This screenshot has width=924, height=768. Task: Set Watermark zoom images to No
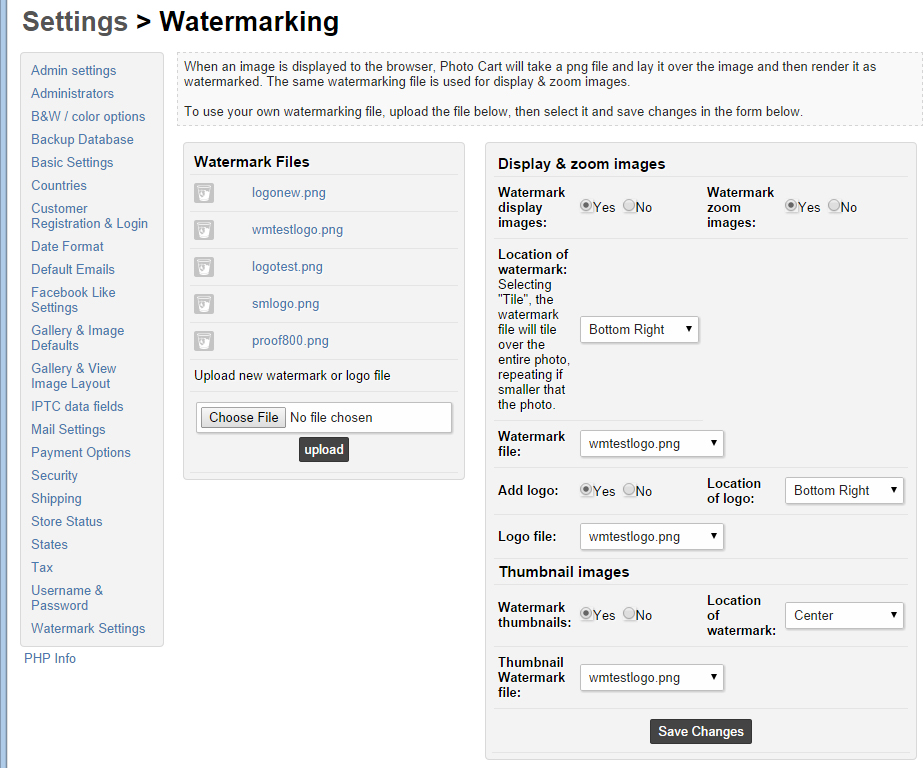pyautogui.click(x=834, y=206)
